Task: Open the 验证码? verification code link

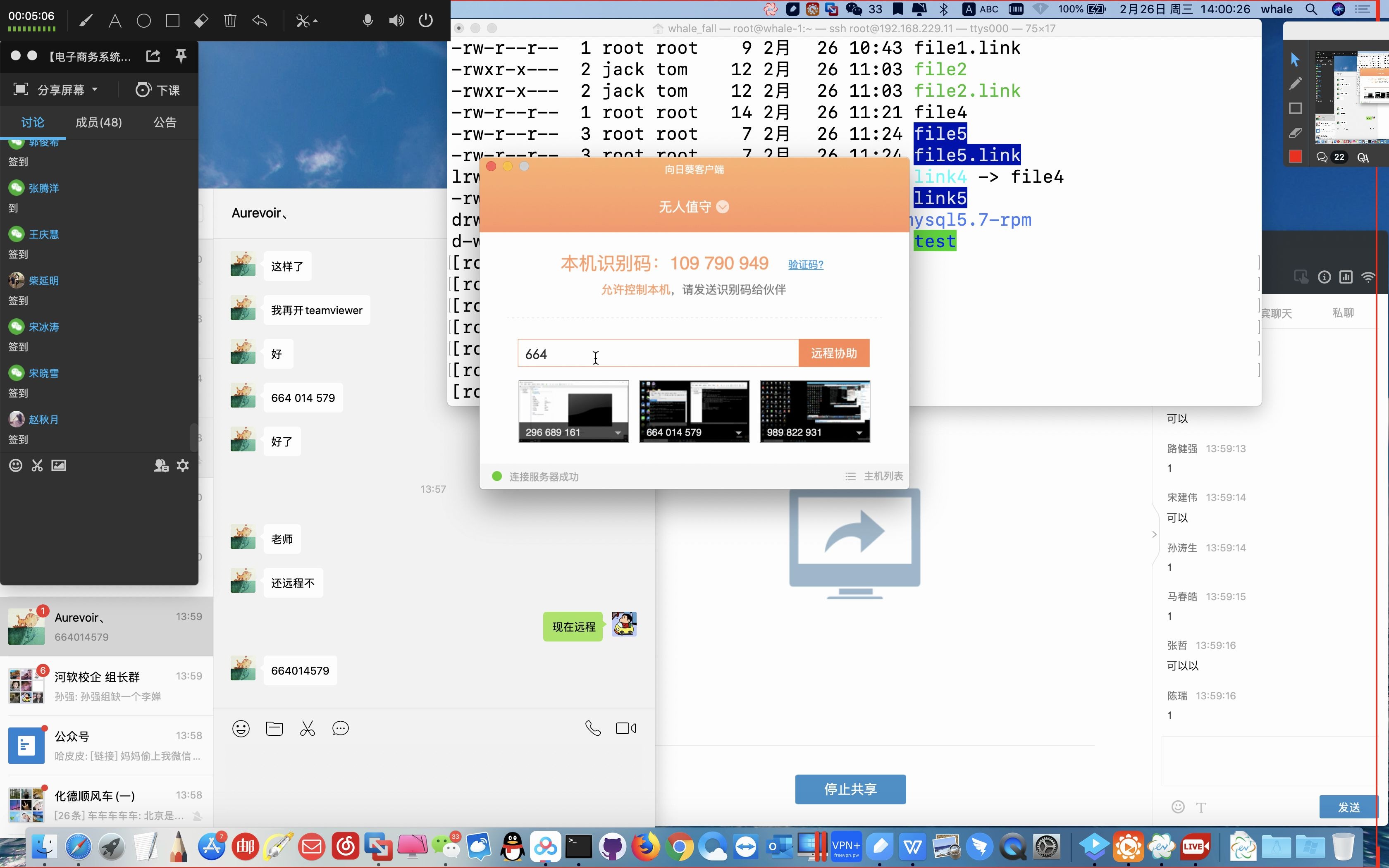Action: [805, 264]
